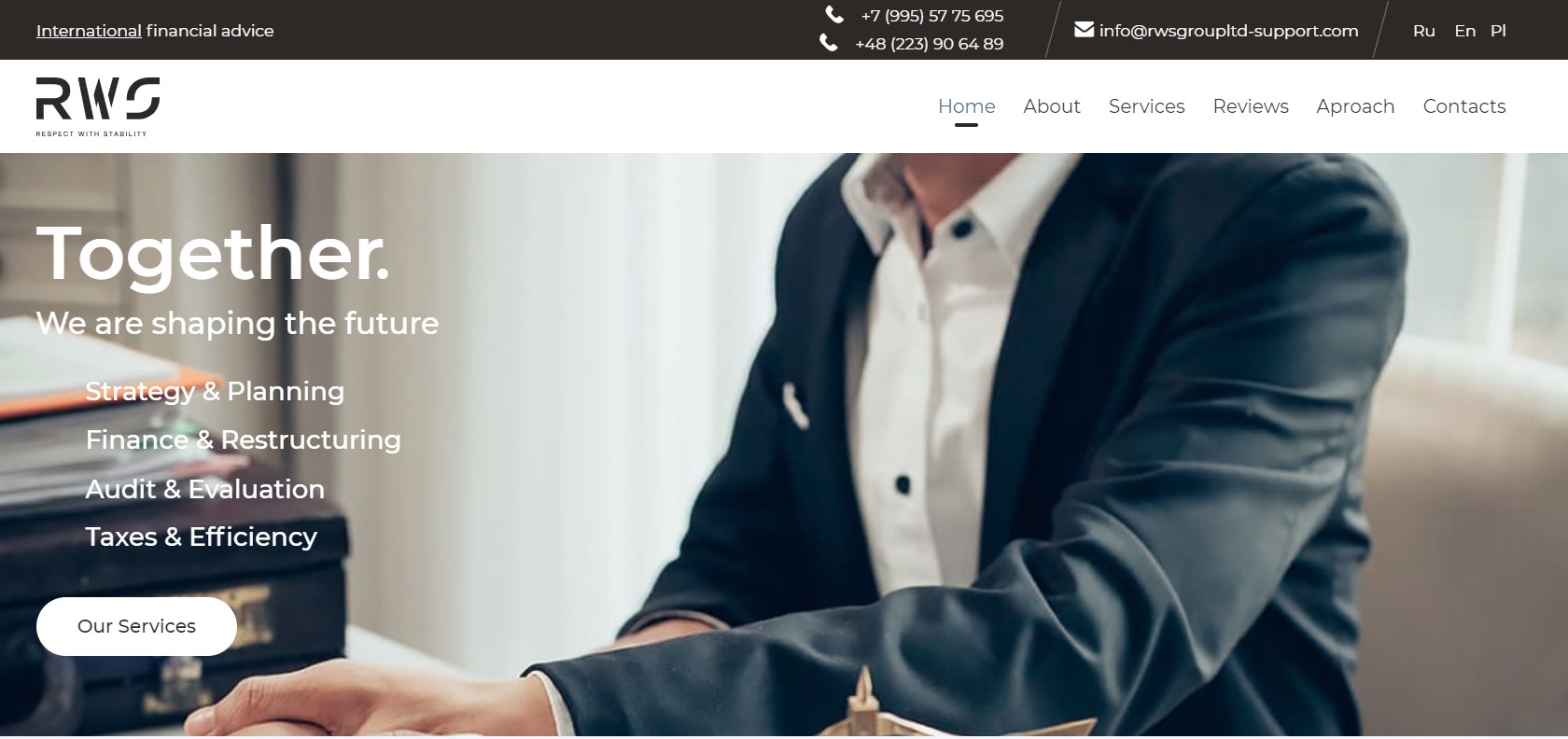Viewport: 1568px width, 739px height.
Task: Click the phone icon beside +48 (223) number
Action: (828, 43)
